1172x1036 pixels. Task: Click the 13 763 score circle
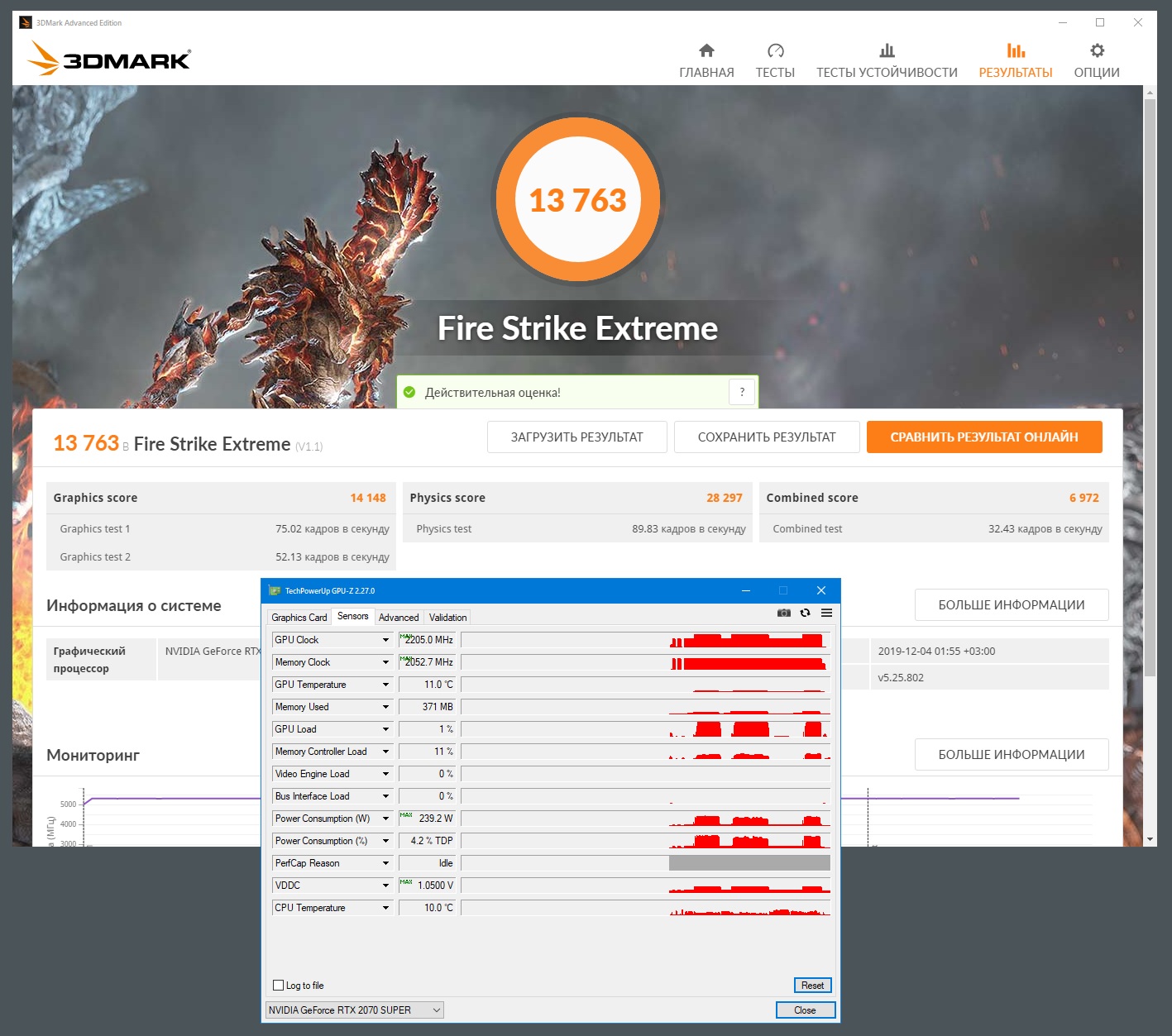click(x=578, y=200)
